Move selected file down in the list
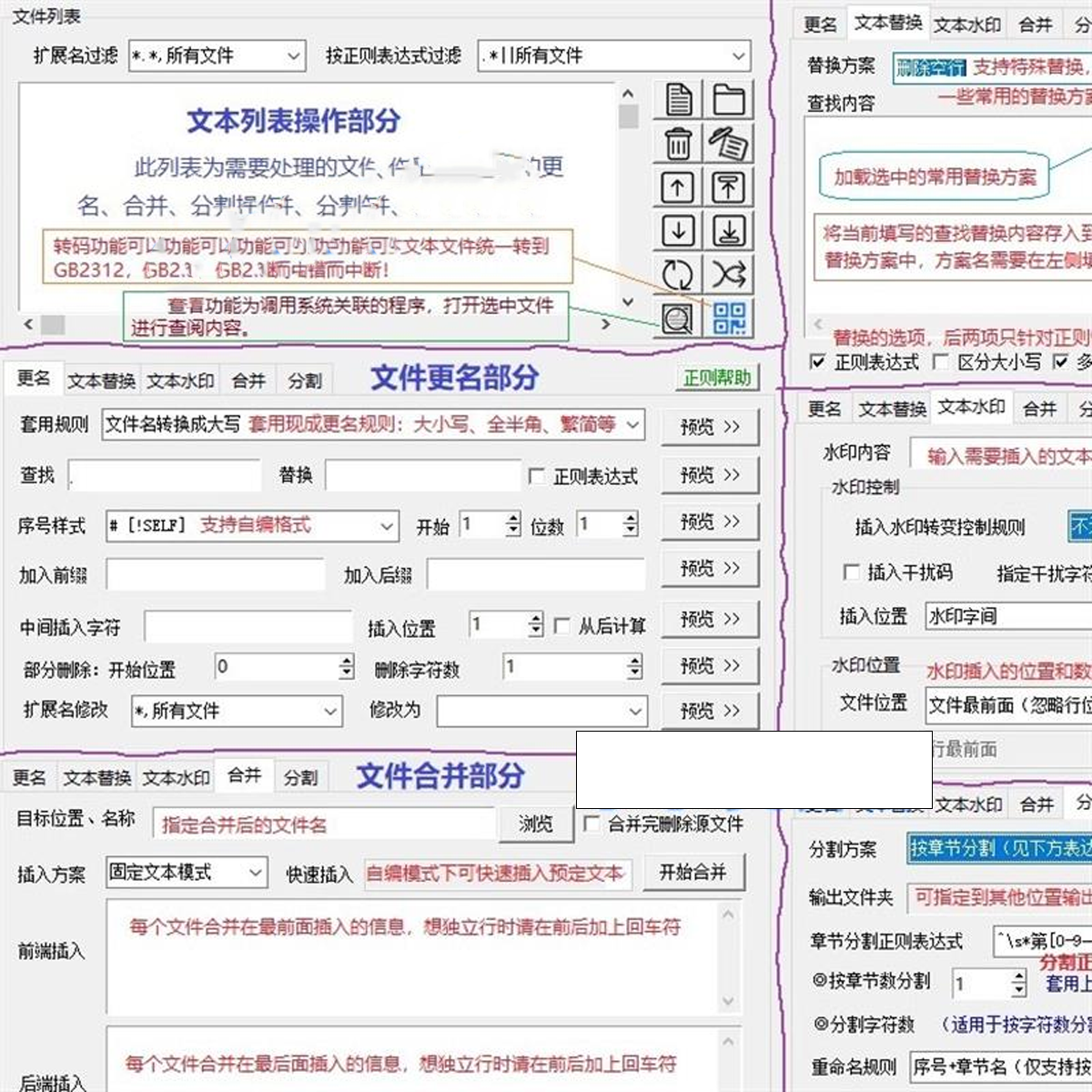Image resolution: width=1092 pixels, height=1092 pixels. pos(678,232)
